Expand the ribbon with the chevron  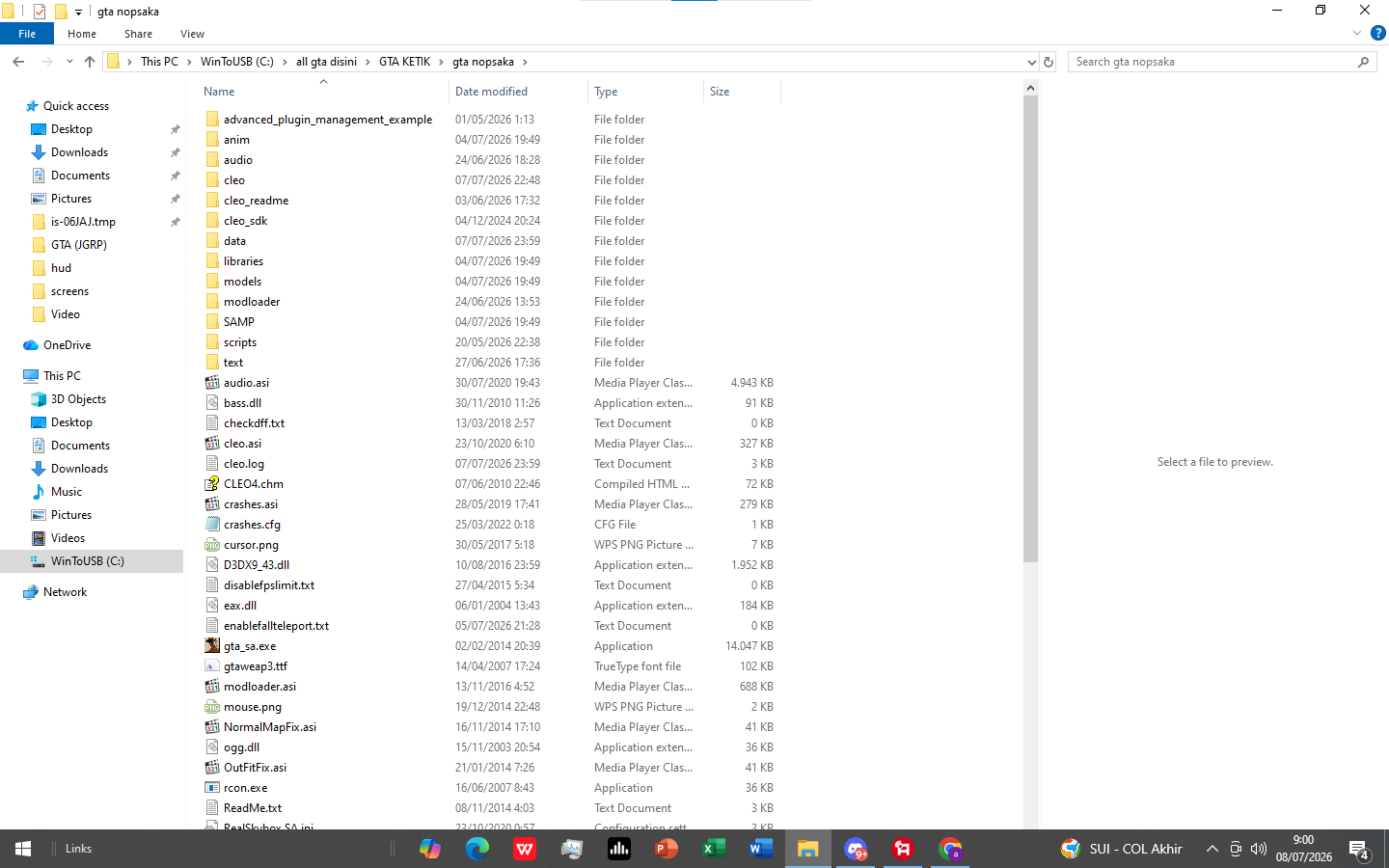click(1357, 33)
